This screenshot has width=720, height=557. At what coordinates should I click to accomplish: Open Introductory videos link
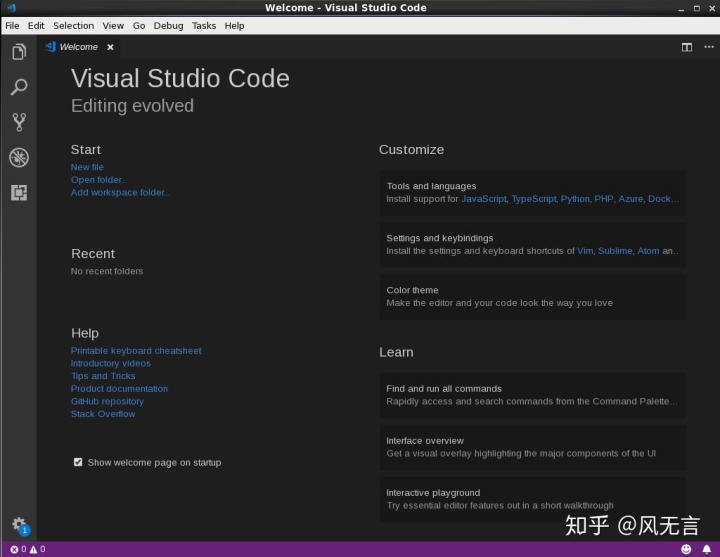click(111, 363)
